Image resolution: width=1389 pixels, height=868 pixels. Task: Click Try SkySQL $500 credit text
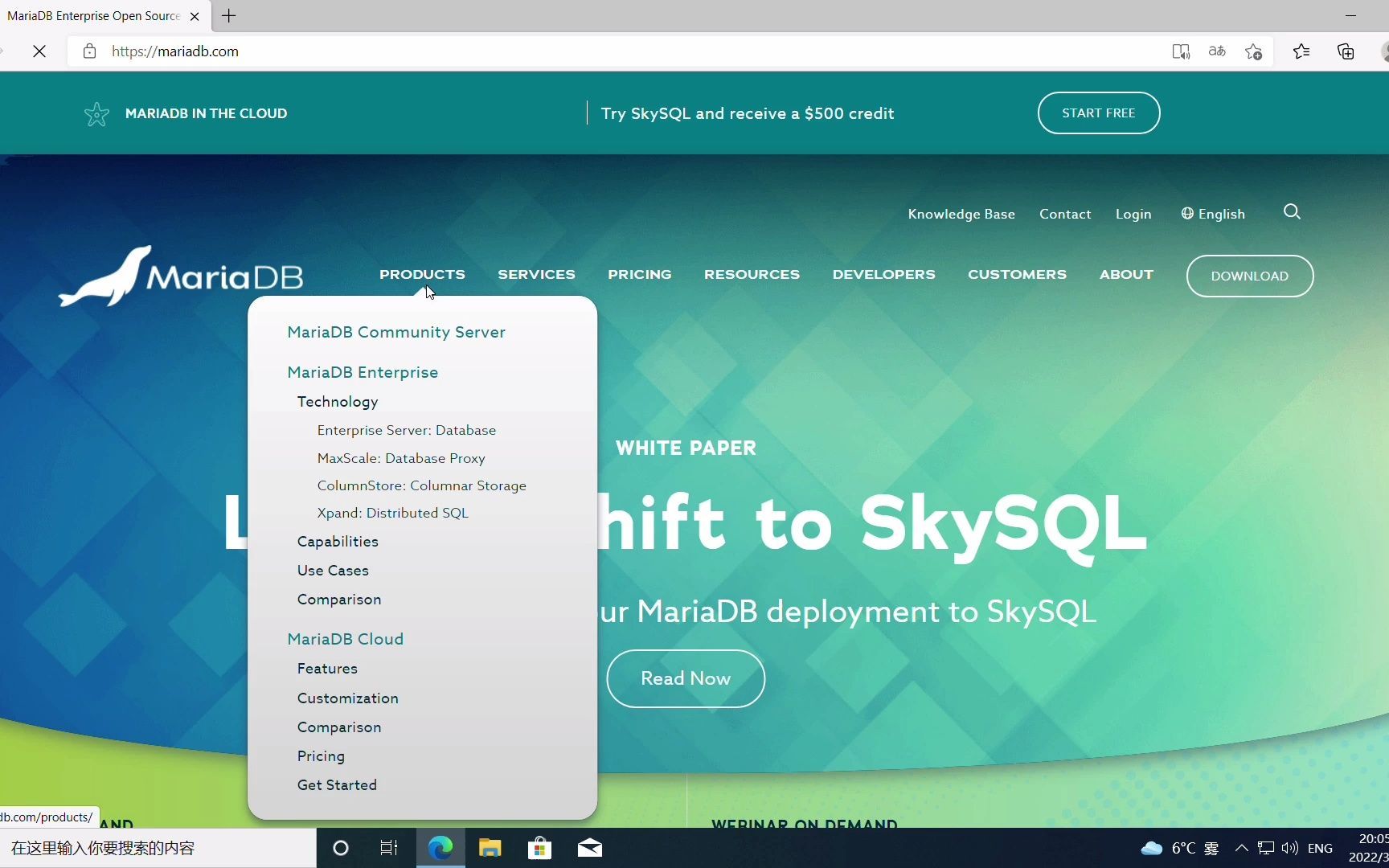point(748,113)
